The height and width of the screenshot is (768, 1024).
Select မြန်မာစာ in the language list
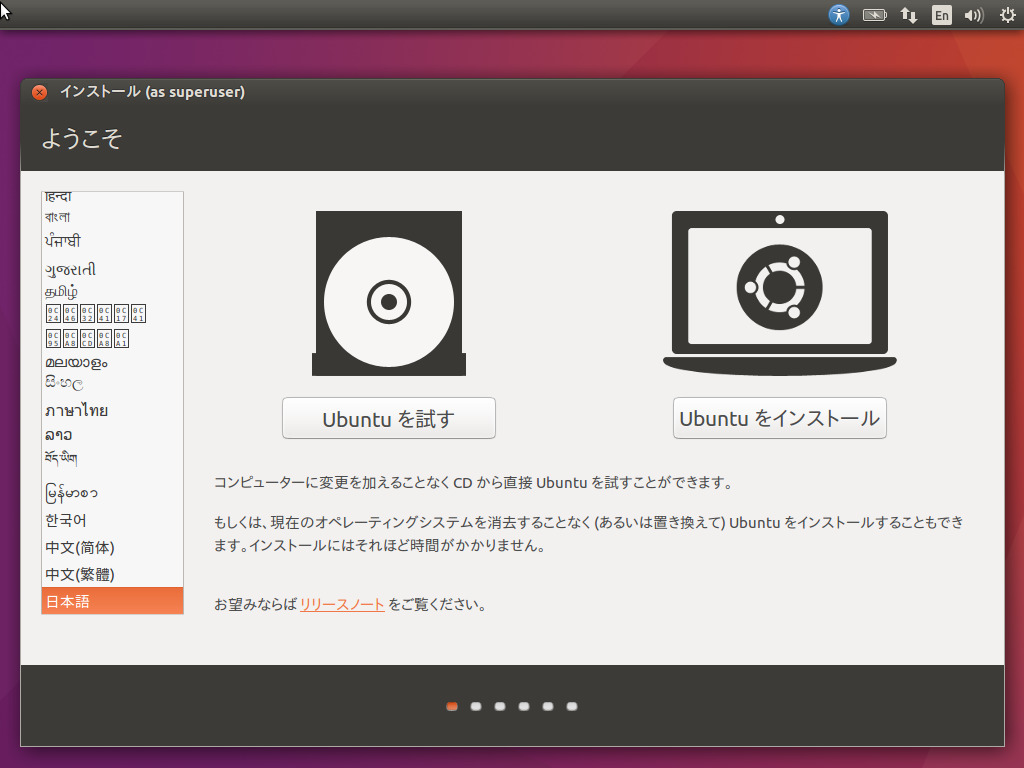point(112,492)
